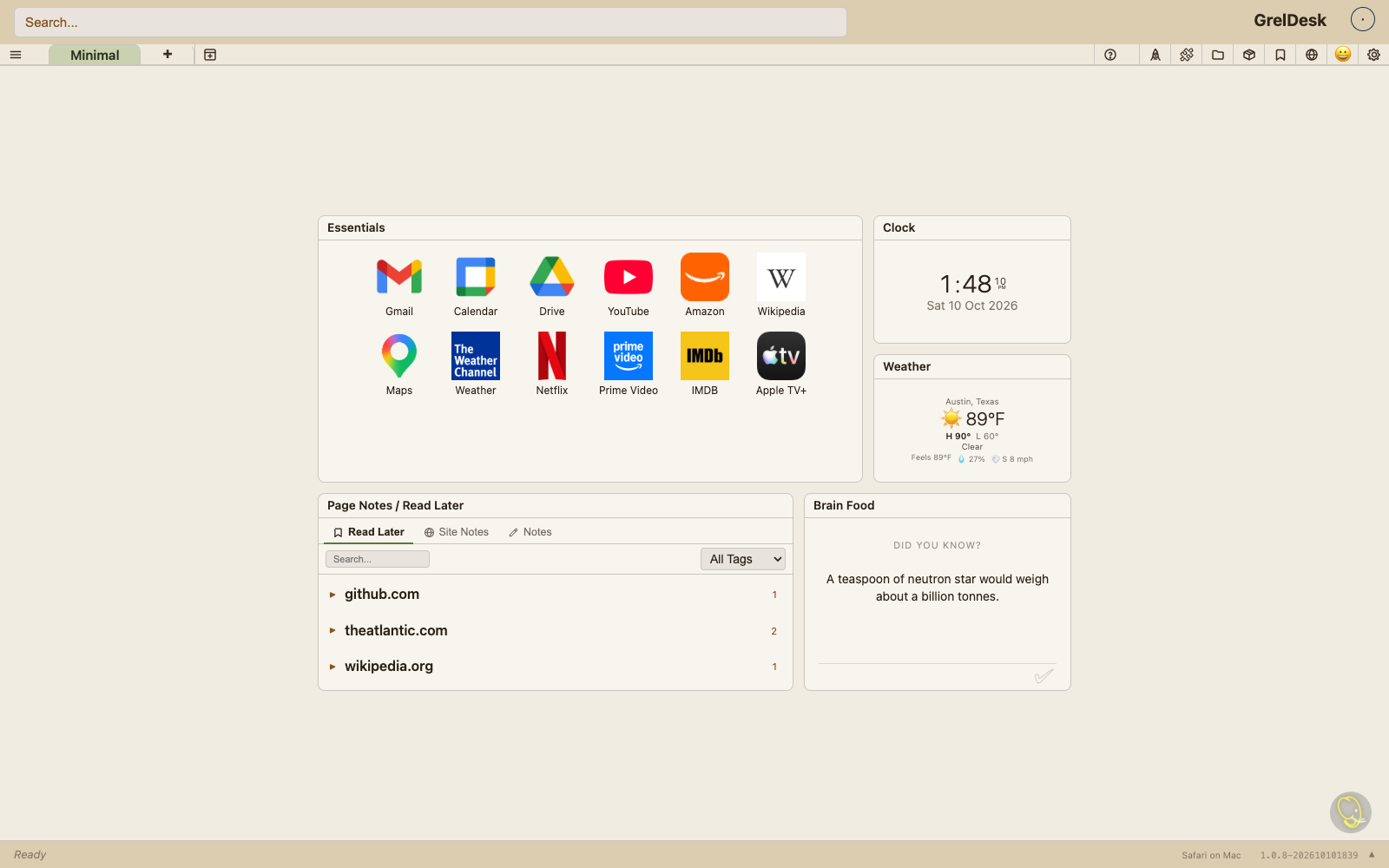
Task: Click the GrelDesk title
Action: coord(1290,20)
